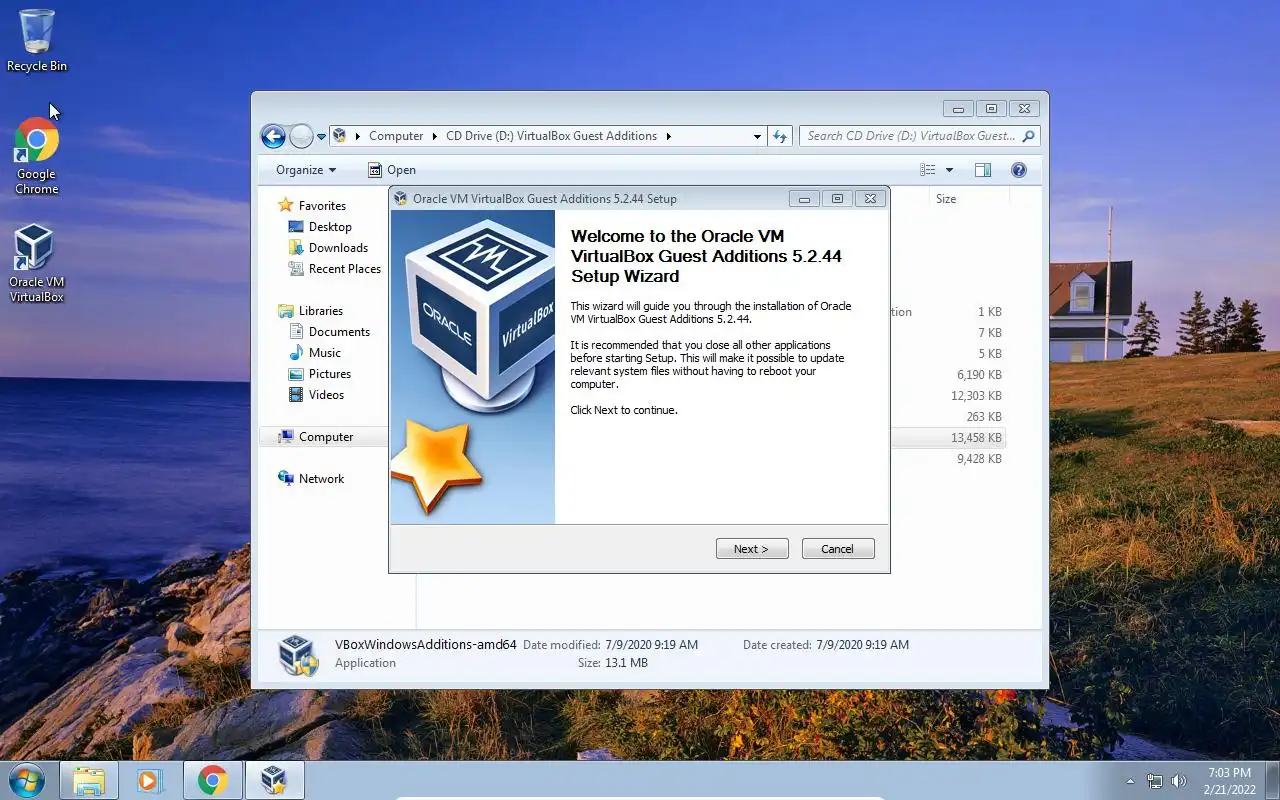Close the Guest Additions setup dialog
This screenshot has width=1280, height=800.
point(870,199)
